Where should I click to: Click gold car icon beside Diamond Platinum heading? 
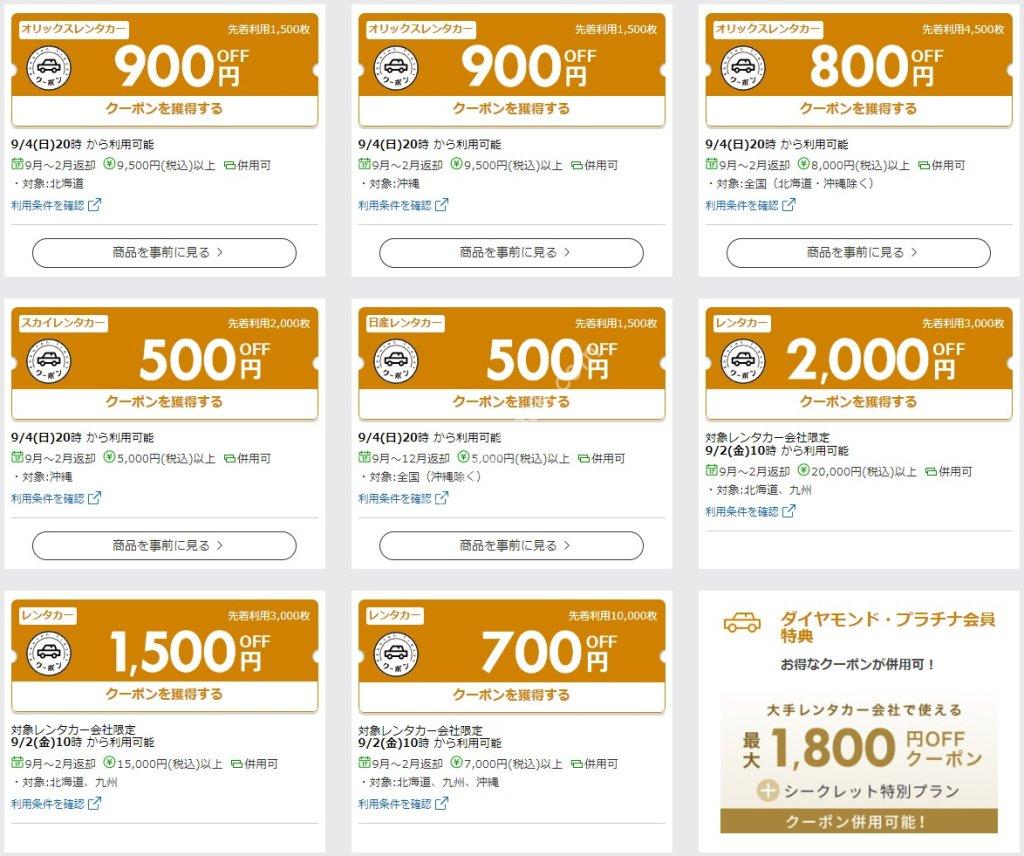pos(743,622)
